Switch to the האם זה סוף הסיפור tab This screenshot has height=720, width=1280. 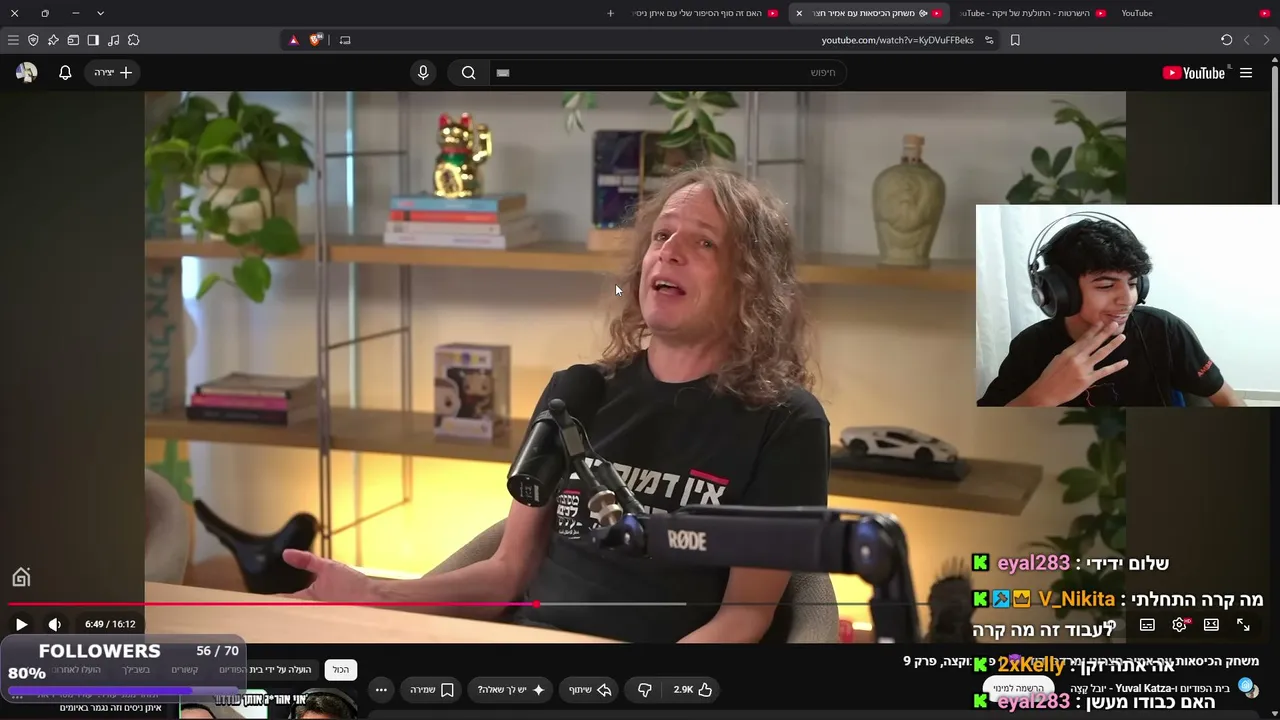[706, 13]
